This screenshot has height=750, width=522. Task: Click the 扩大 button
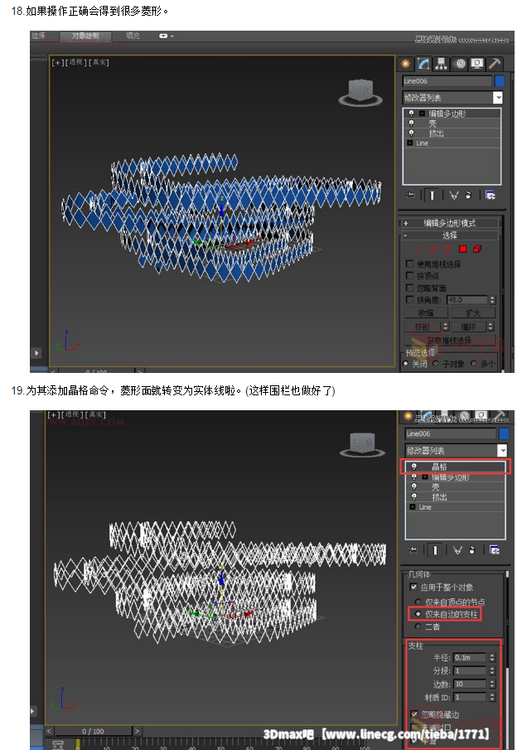point(473,313)
